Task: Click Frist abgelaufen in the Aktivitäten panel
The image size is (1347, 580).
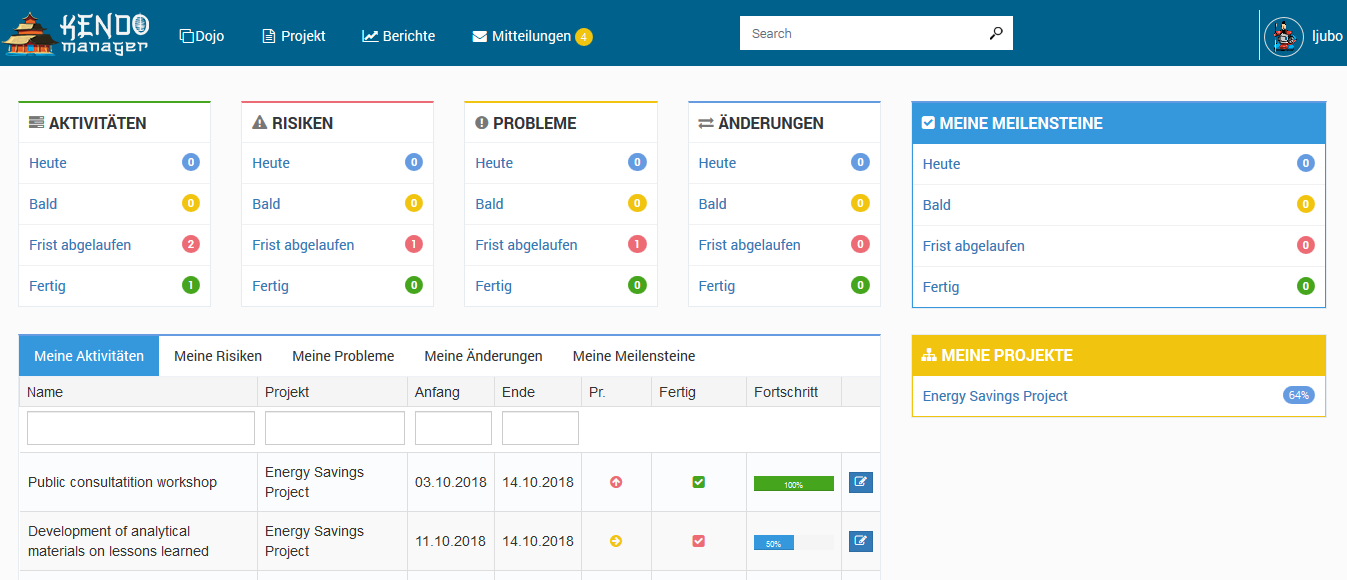Action: pyautogui.click(x=79, y=244)
